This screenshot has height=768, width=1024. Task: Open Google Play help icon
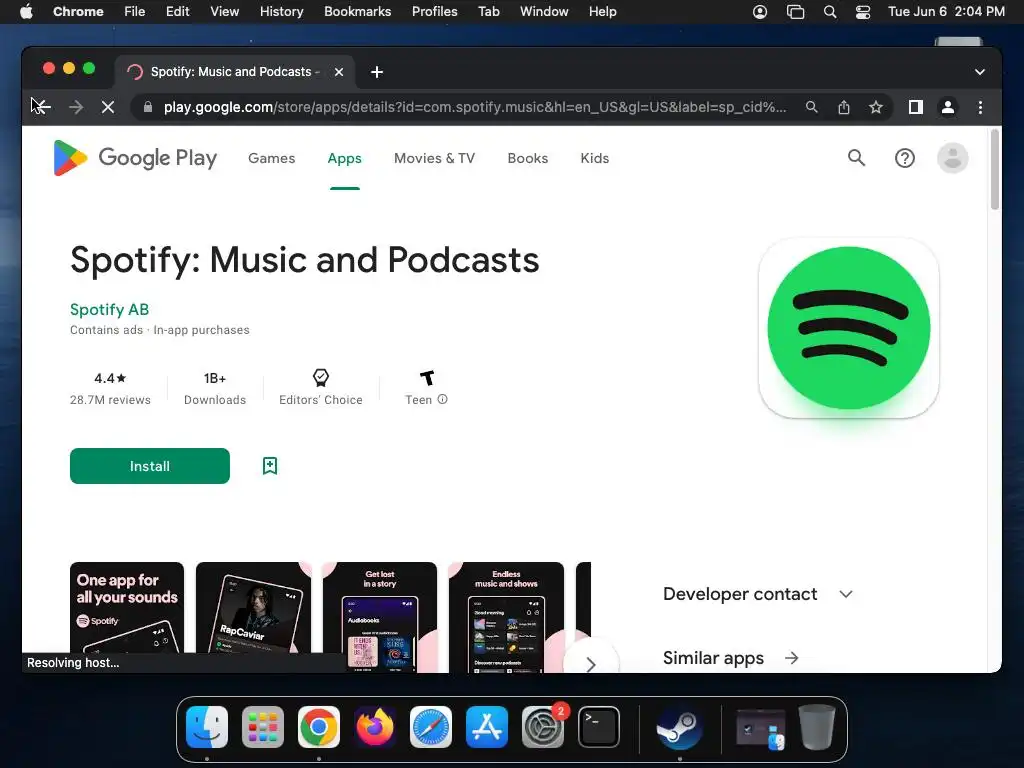904,157
